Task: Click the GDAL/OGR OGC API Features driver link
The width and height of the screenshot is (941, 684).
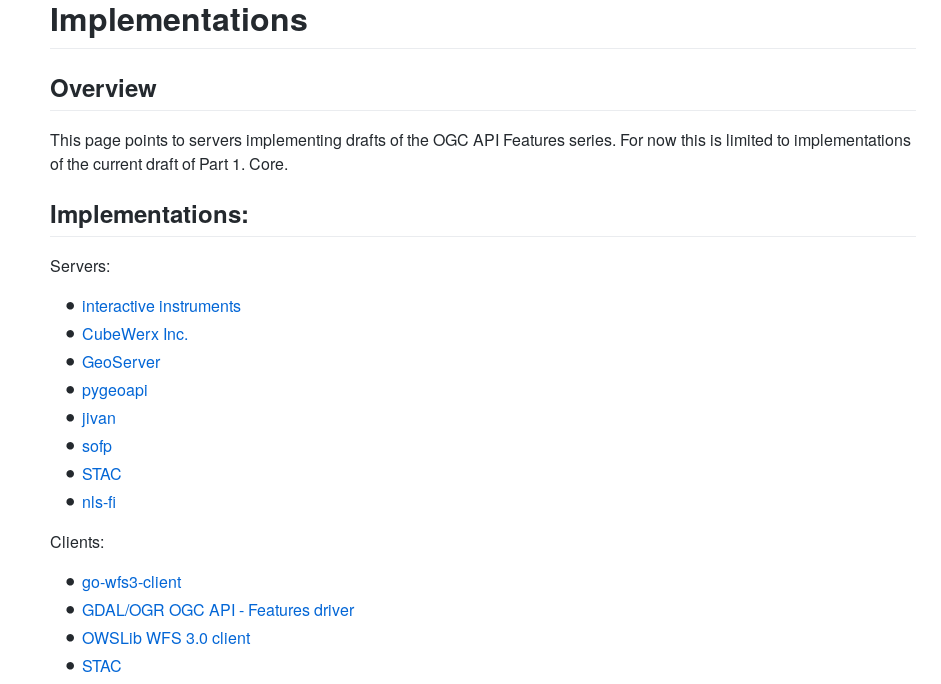Action: coord(218,611)
